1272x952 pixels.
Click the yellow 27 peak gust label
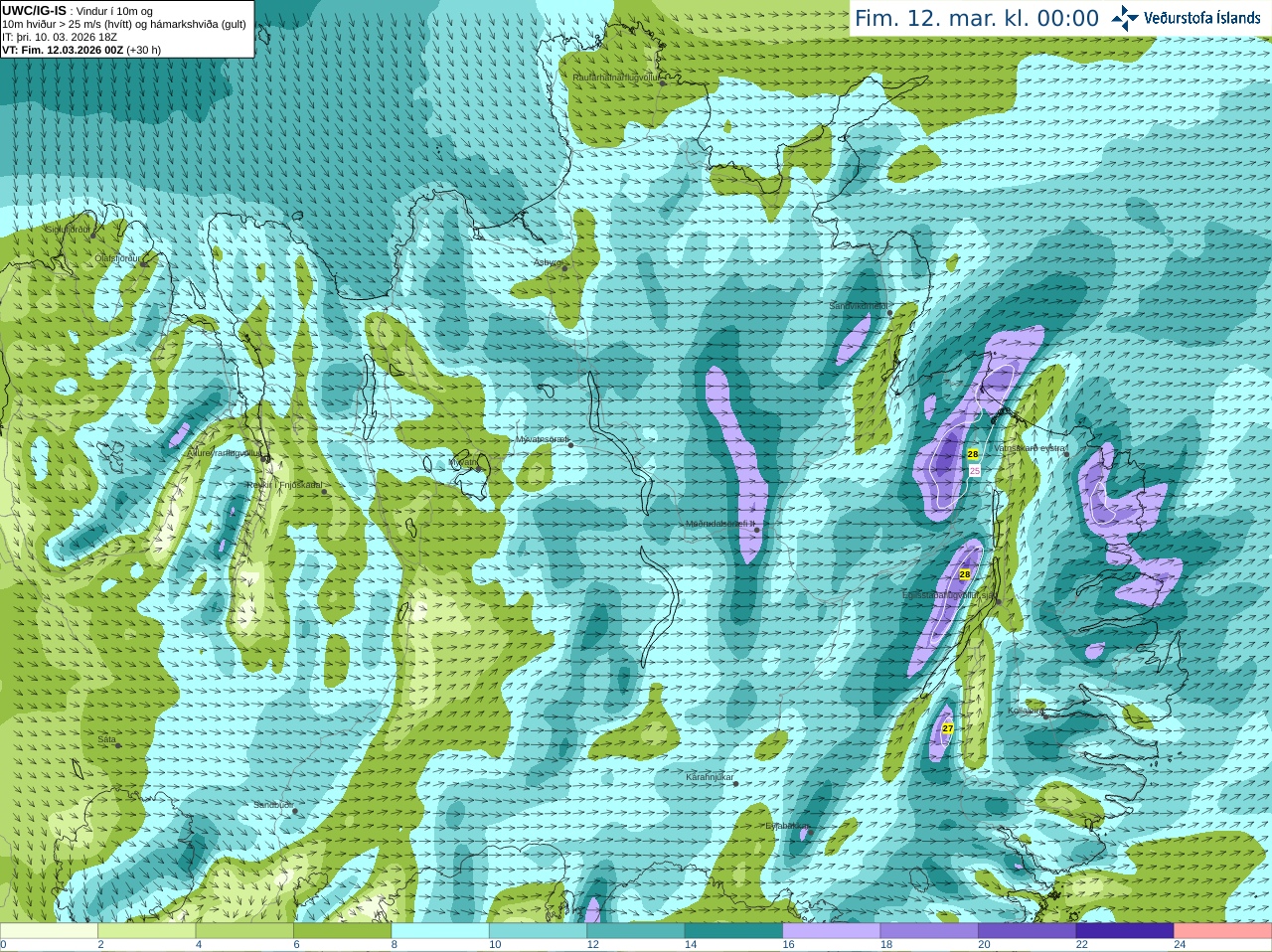pos(948,728)
